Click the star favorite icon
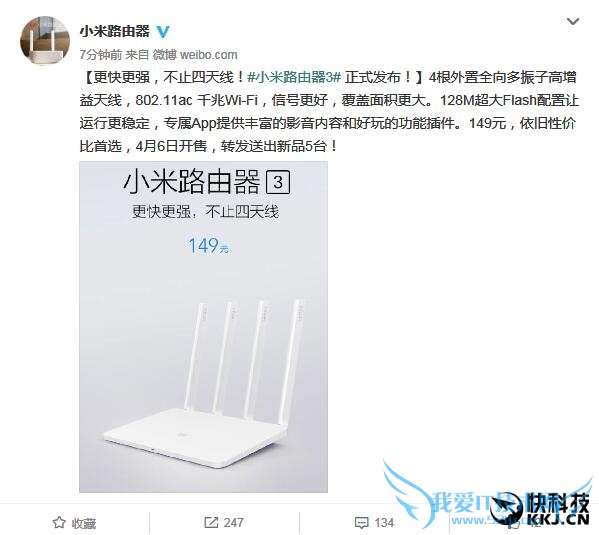This screenshot has height=535, width=599. pyautogui.click(x=59, y=522)
